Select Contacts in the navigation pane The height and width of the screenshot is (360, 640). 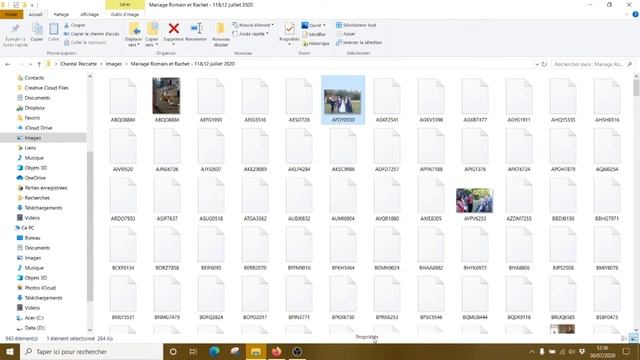[x=34, y=78]
